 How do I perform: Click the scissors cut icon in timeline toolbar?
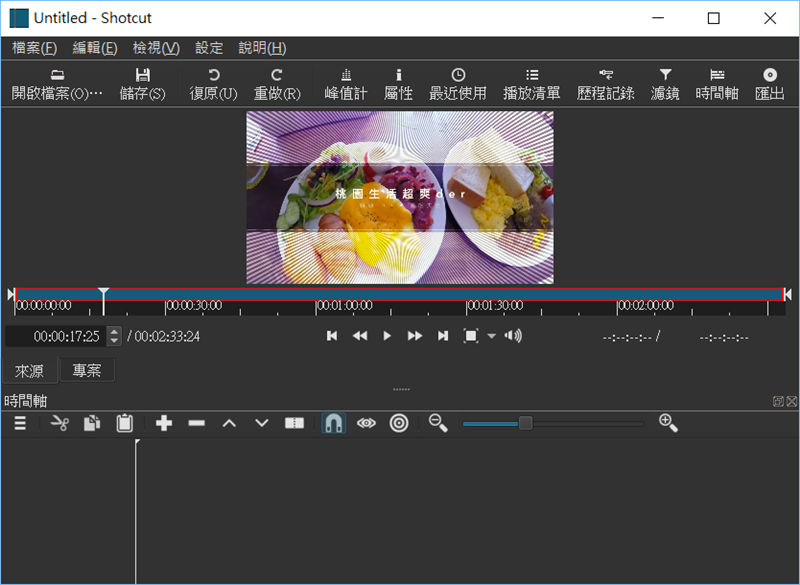point(59,423)
